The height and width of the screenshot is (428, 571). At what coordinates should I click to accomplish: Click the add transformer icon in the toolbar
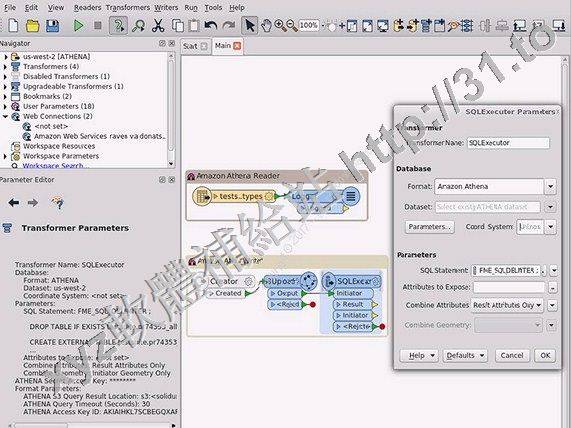[x=426, y=26]
